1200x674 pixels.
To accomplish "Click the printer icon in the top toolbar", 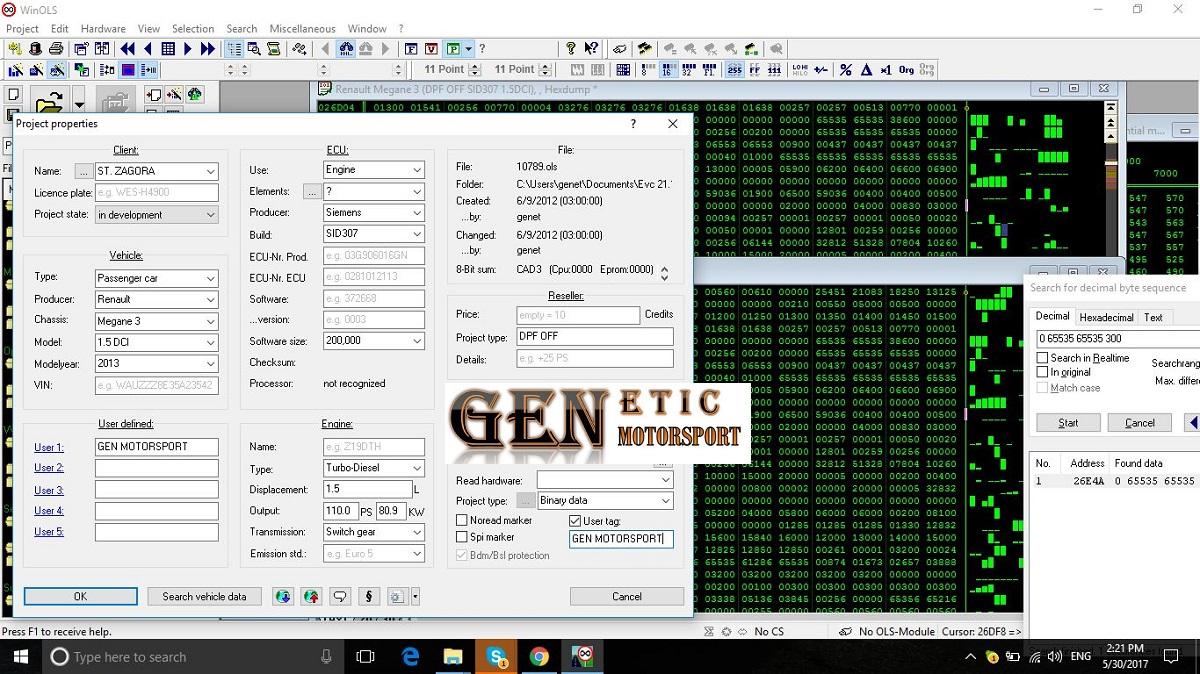I will 56,48.
